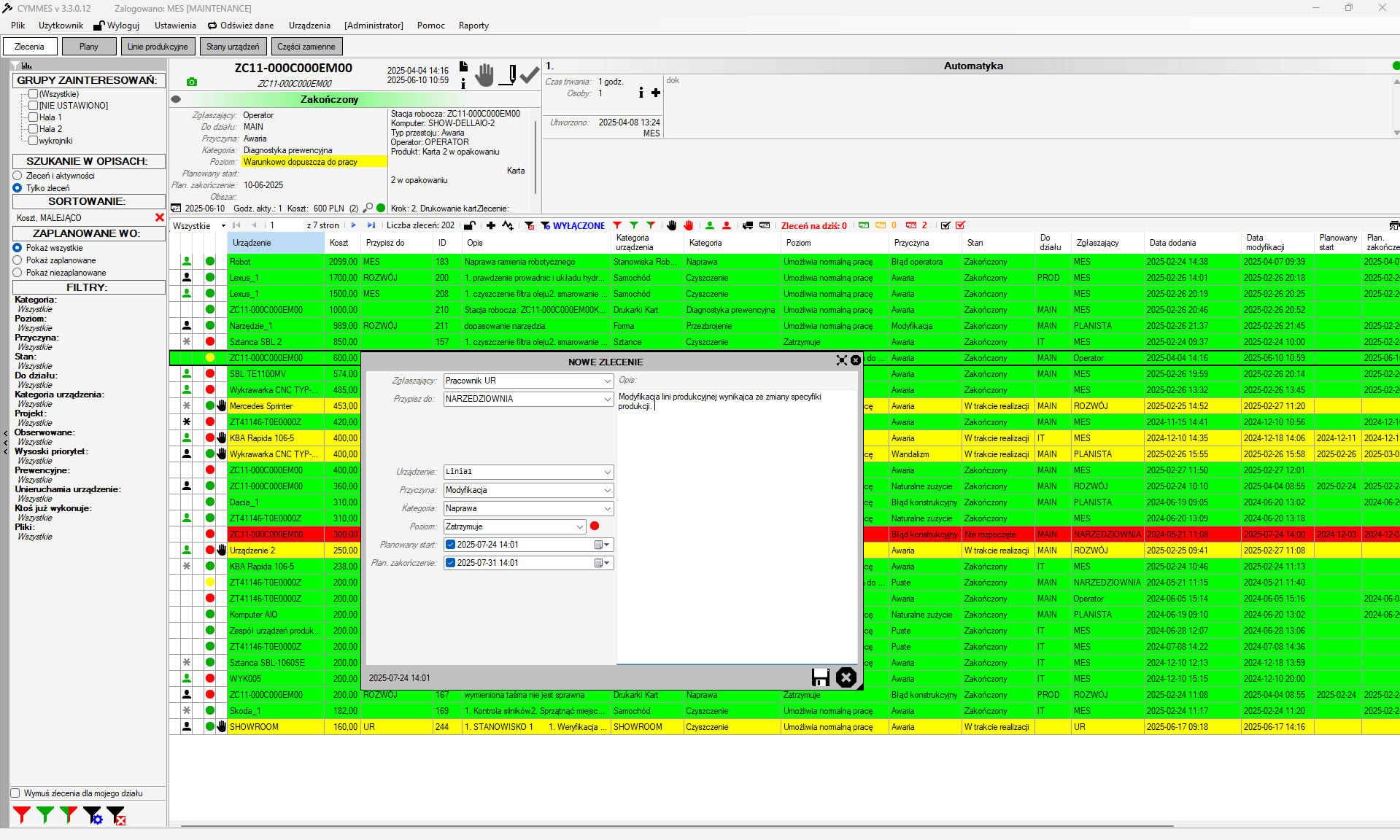
Task: Open the Przypisz do dropdown
Action: [607, 399]
